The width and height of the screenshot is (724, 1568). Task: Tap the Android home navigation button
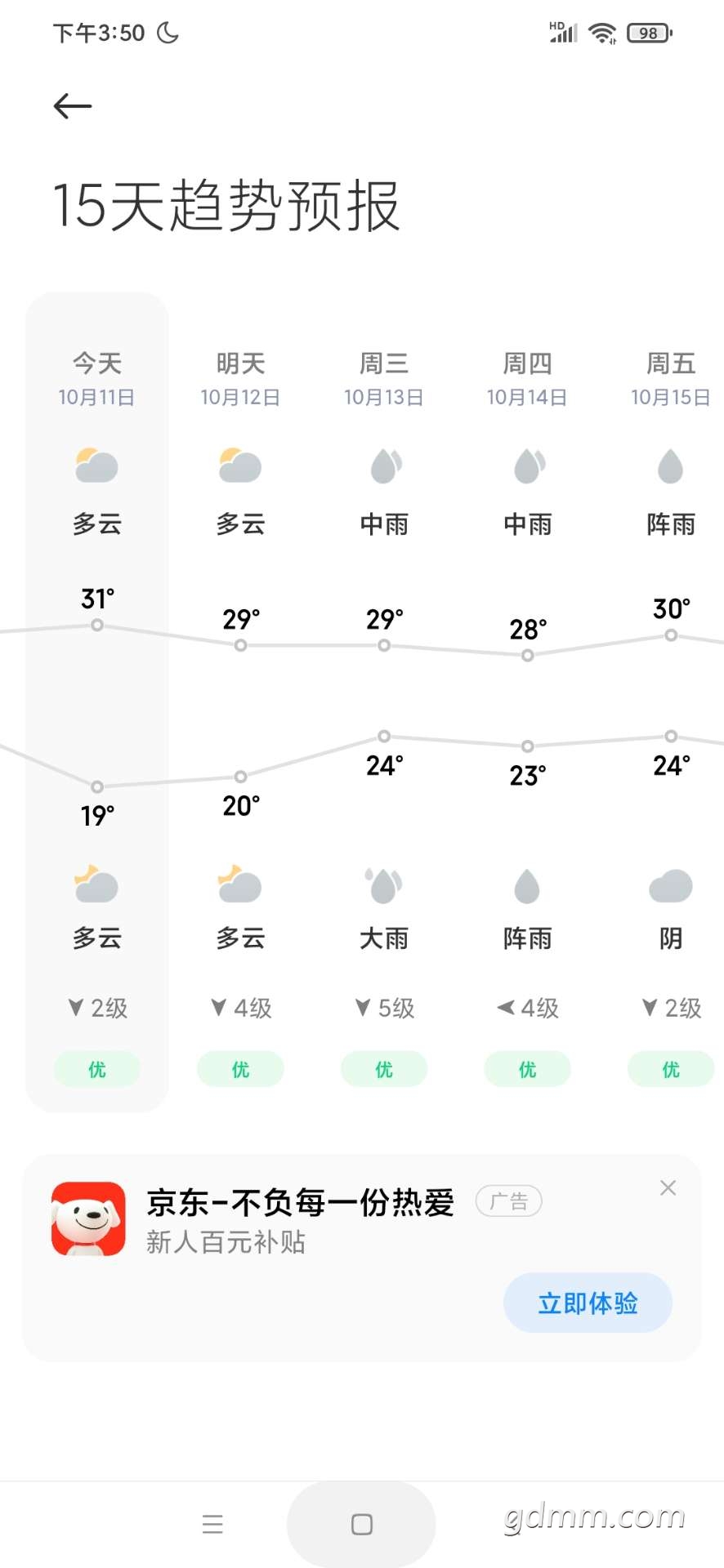[x=361, y=1524]
